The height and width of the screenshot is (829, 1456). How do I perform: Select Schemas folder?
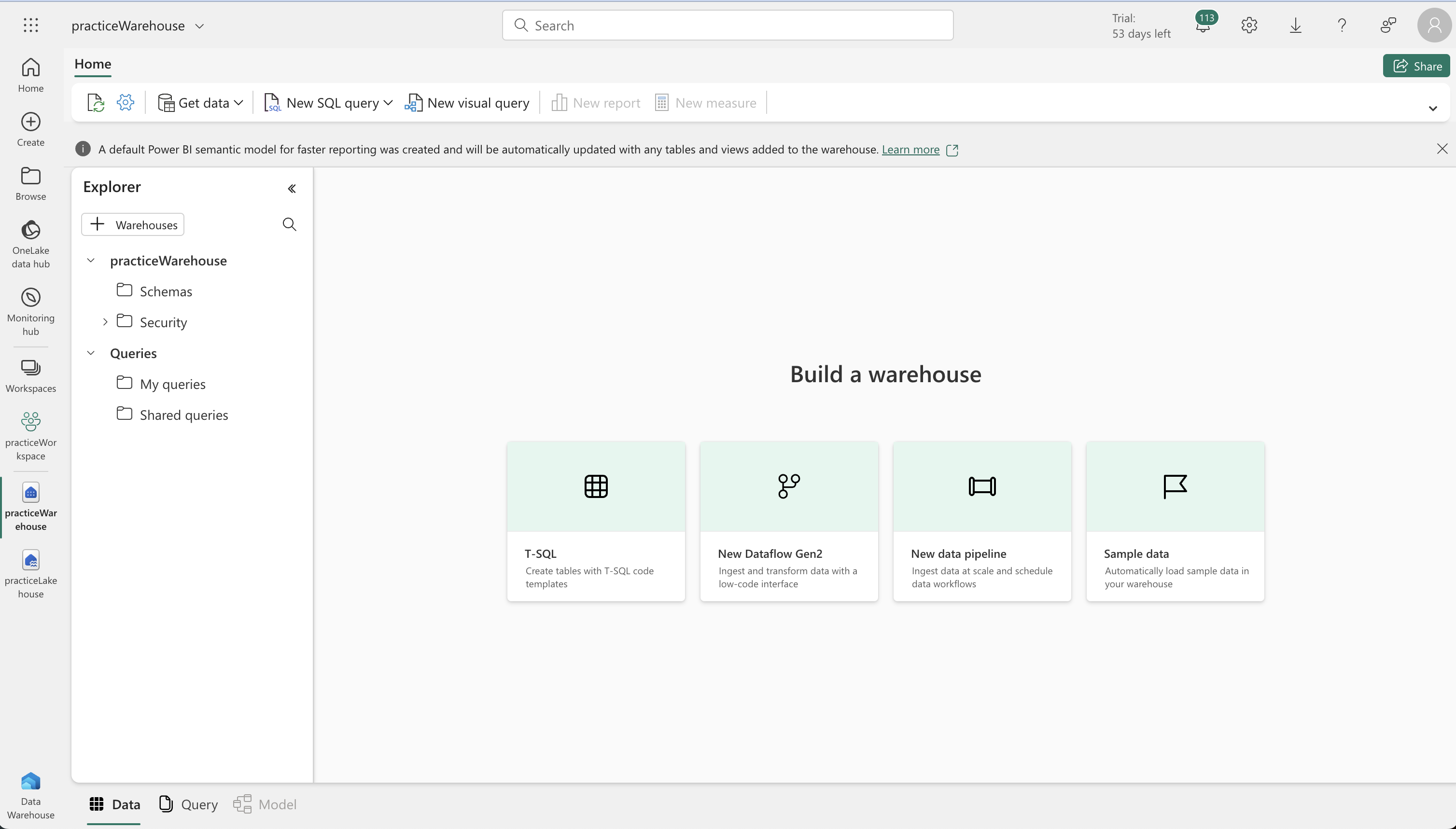tap(154, 291)
